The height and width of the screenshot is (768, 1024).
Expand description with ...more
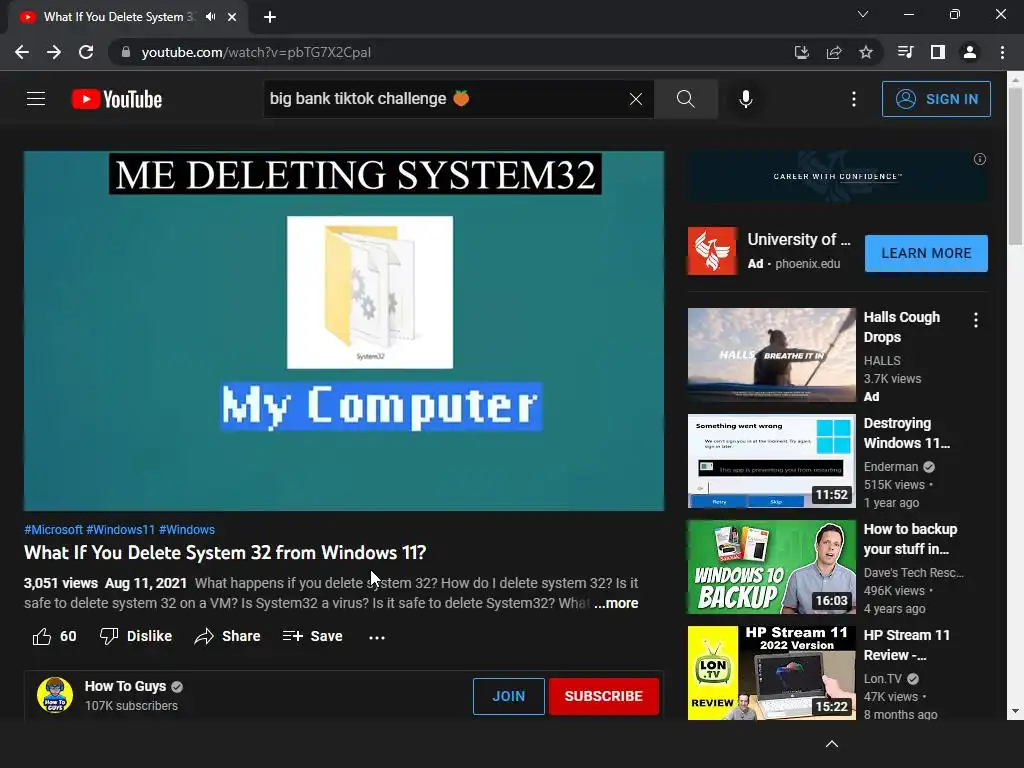tap(616, 603)
